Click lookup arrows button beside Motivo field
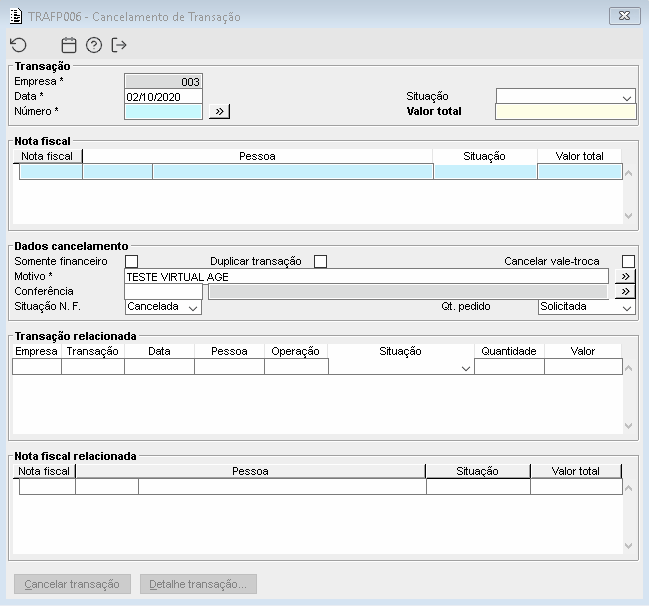Viewport: 649px width, 606px height. [x=625, y=276]
